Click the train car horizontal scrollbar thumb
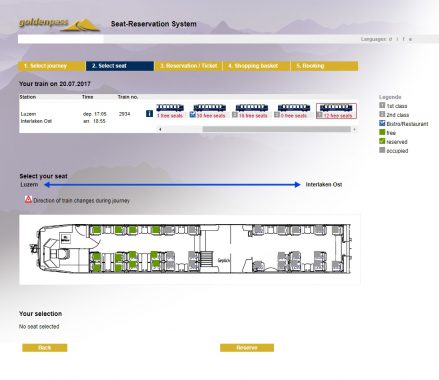The image size is (439, 380). click(x=277, y=129)
